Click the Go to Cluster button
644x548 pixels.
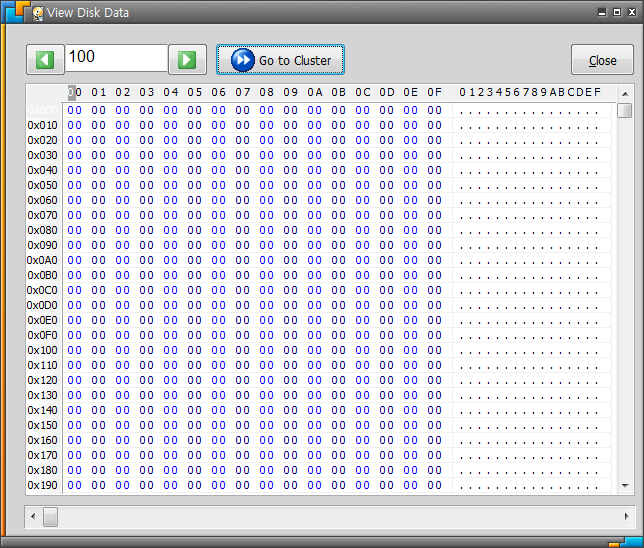pos(281,60)
